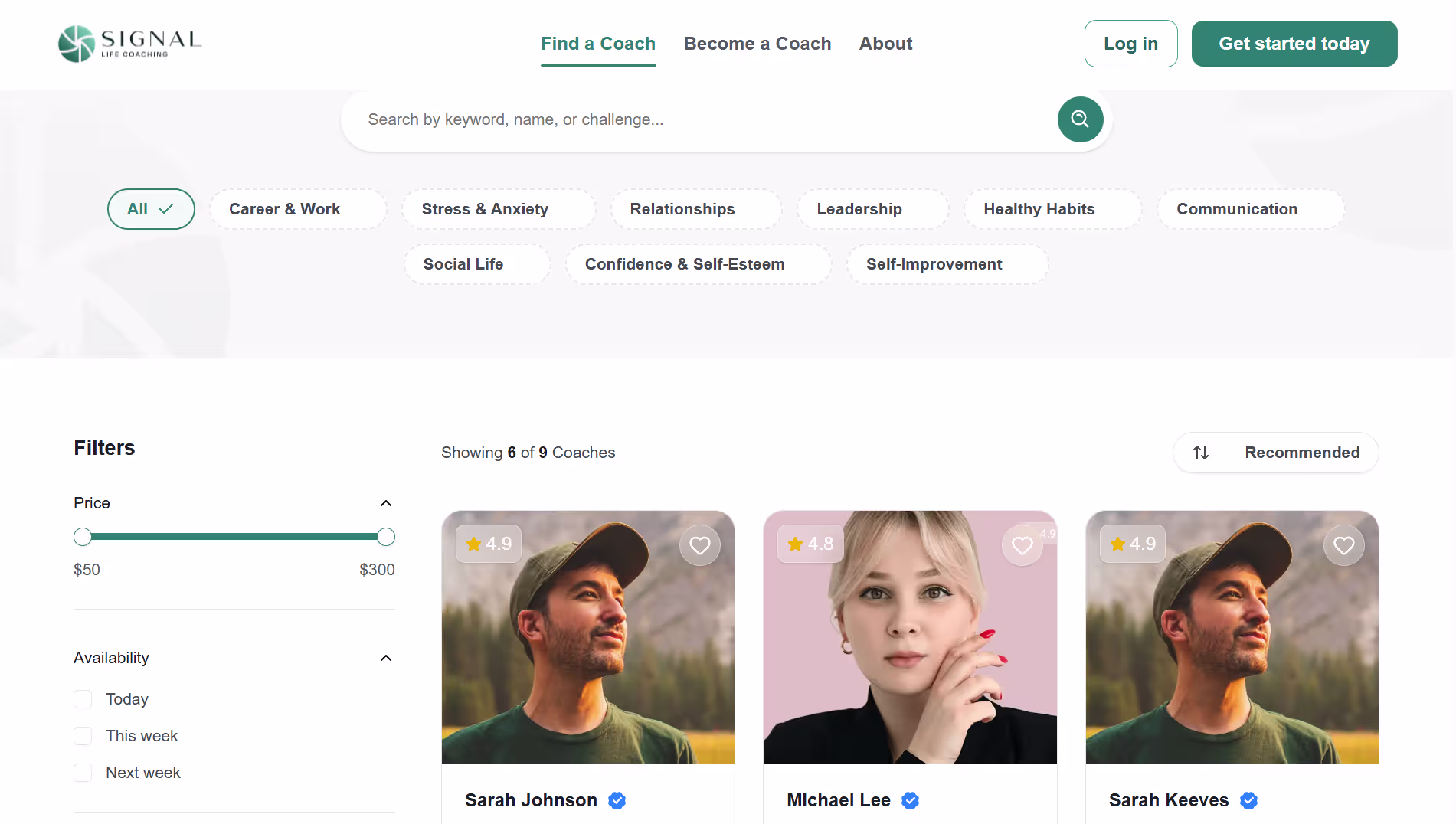Click Sarah Johnson's verified badge

(x=617, y=800)
